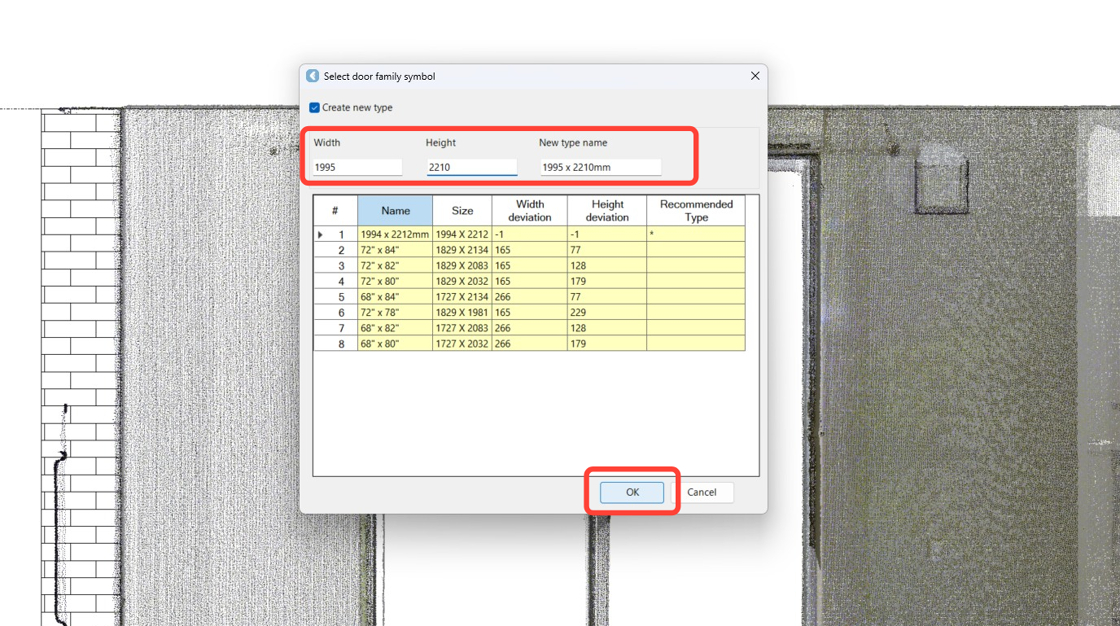This screenshot has width=1120, height=626.
Task: Click the Cancel button
Action: point(701,492)
